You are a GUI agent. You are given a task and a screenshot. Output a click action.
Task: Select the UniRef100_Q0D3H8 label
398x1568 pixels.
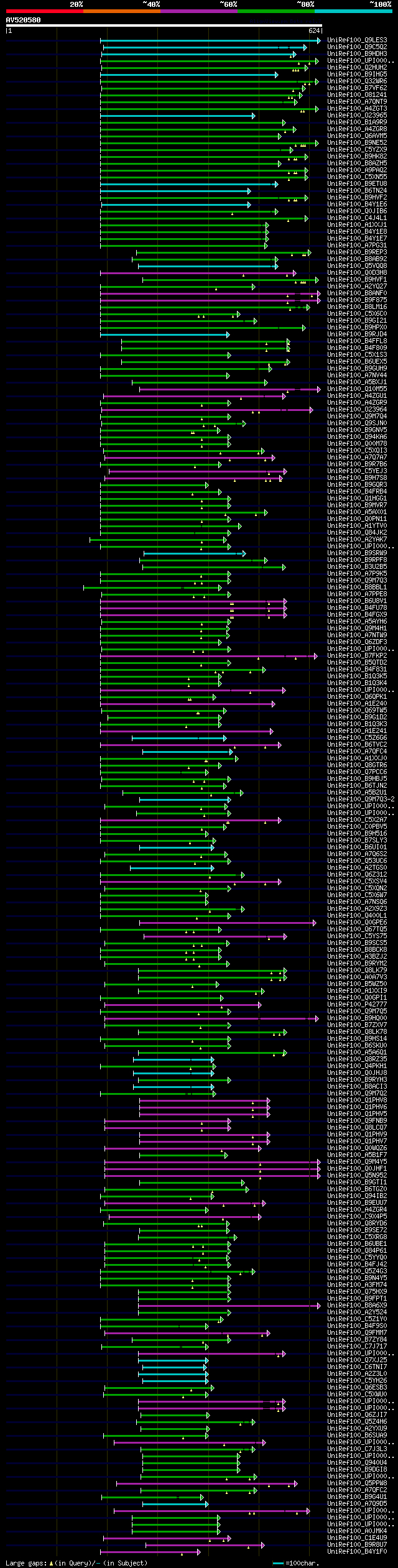(357, 273)
